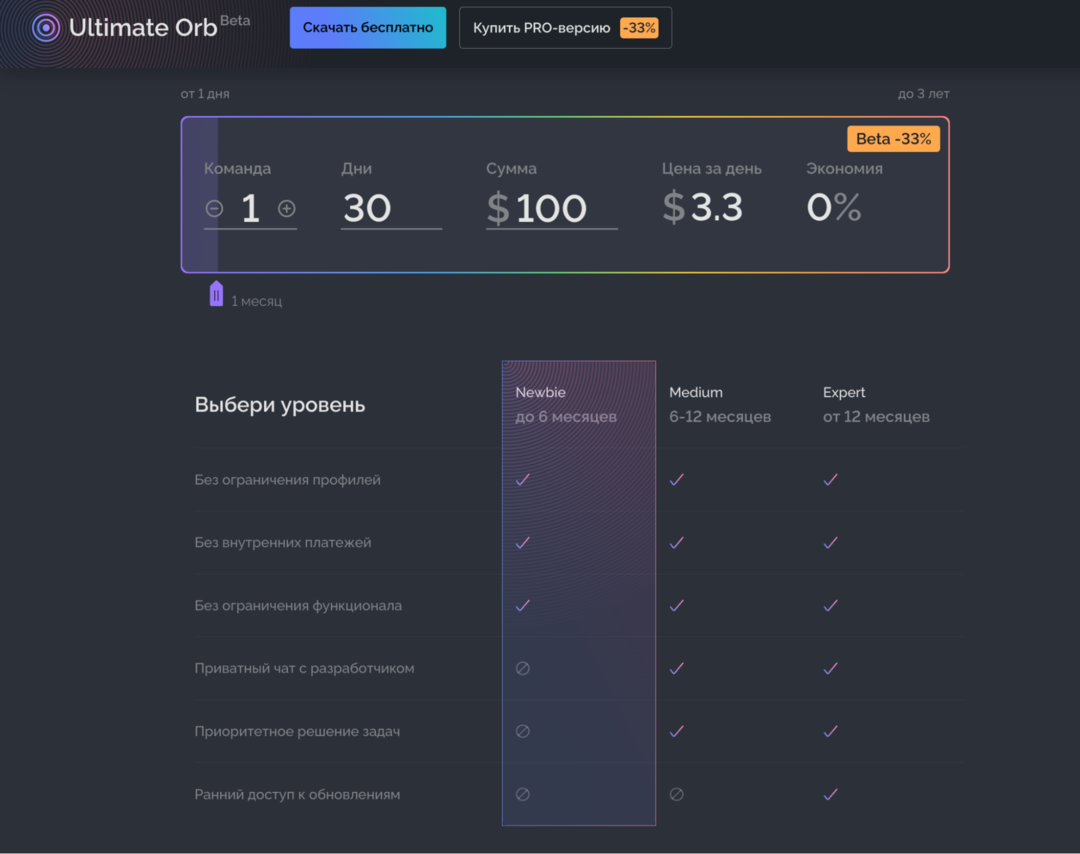Click Medium unavailable icon for Ранний доступ
The height and width of the screenshot is (854, 1080).
pyautogui.click(x=676, y=794)
